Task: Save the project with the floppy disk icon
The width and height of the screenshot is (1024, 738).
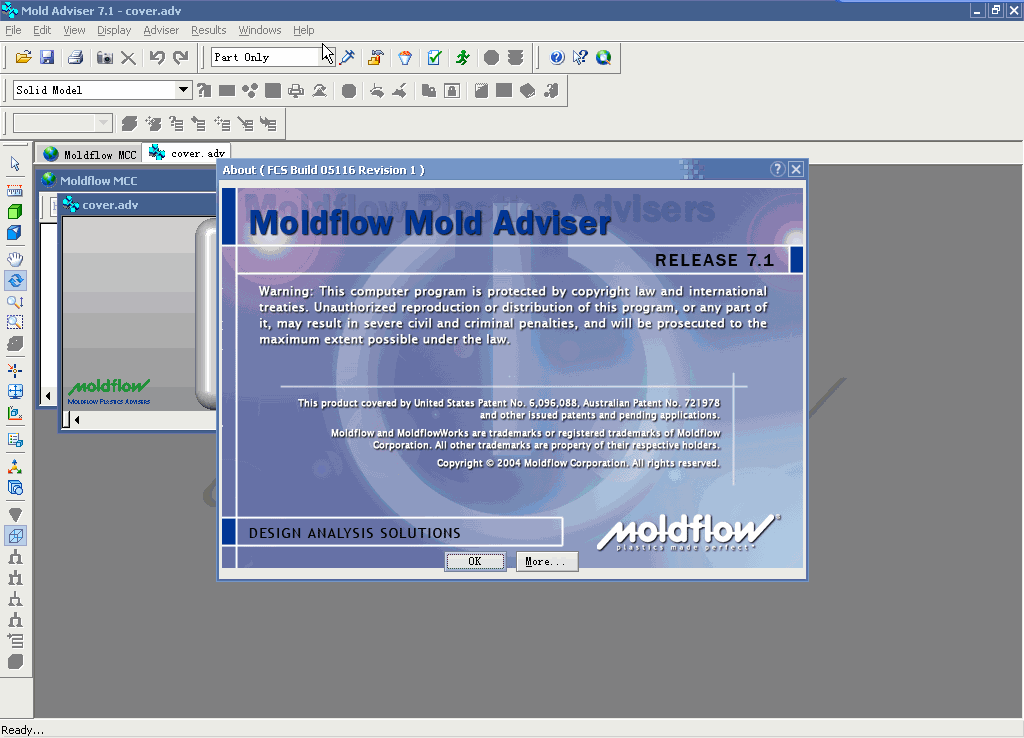Action: [x=47, y=57]
